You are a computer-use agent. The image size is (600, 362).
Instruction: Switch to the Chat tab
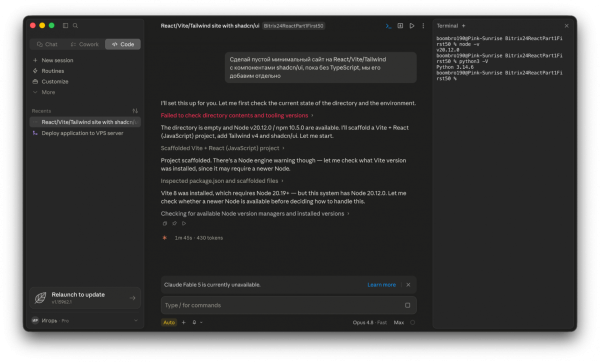click(x=47, y=44)
